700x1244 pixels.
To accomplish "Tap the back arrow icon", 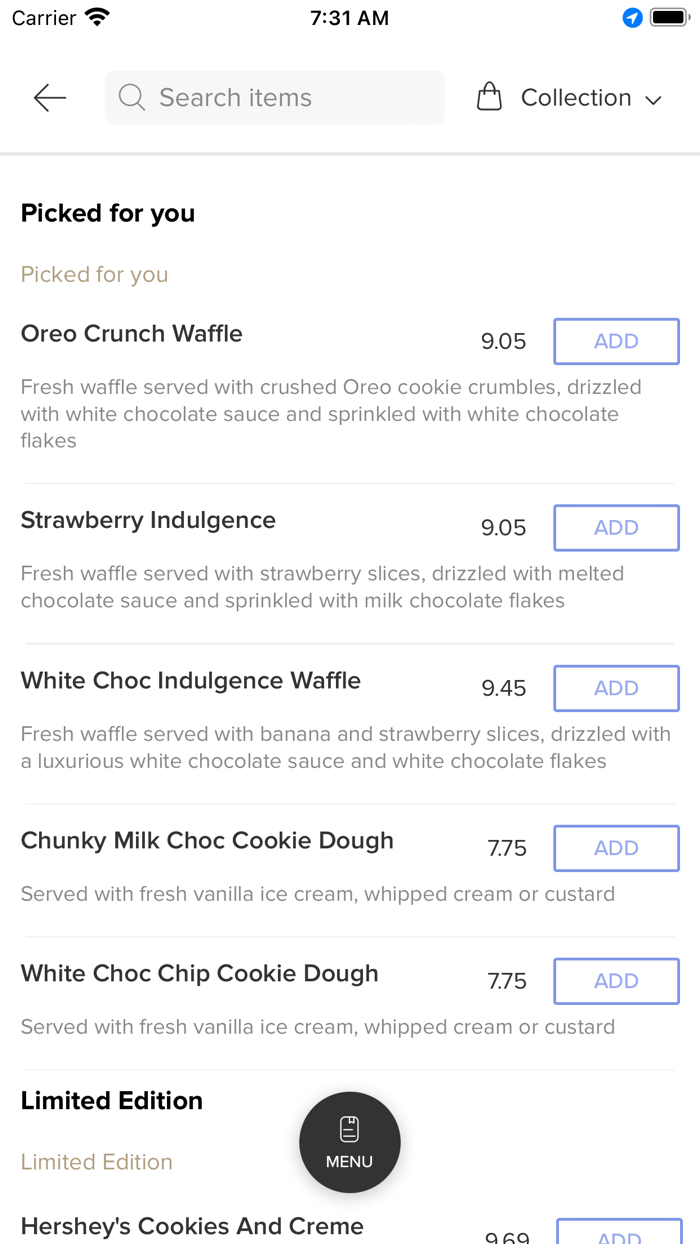I will click(49, 97).
